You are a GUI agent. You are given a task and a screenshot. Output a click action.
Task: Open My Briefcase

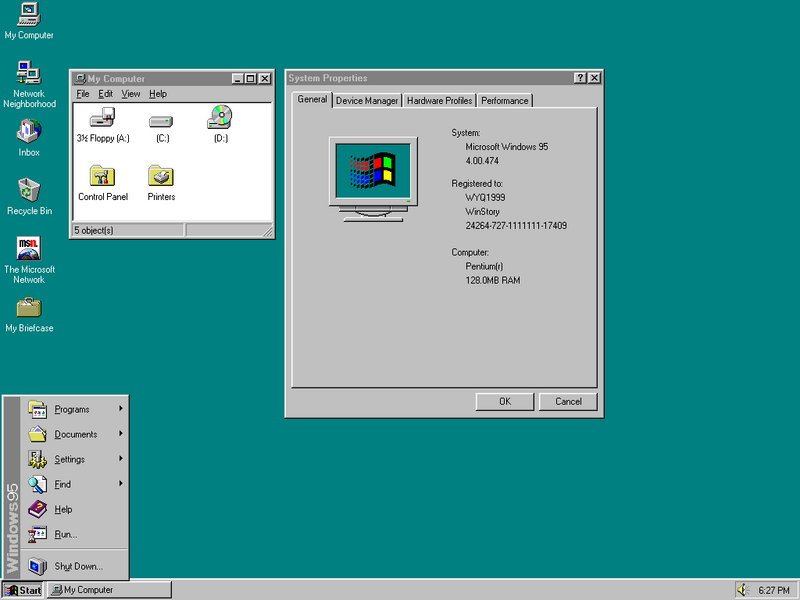point(29,310)
